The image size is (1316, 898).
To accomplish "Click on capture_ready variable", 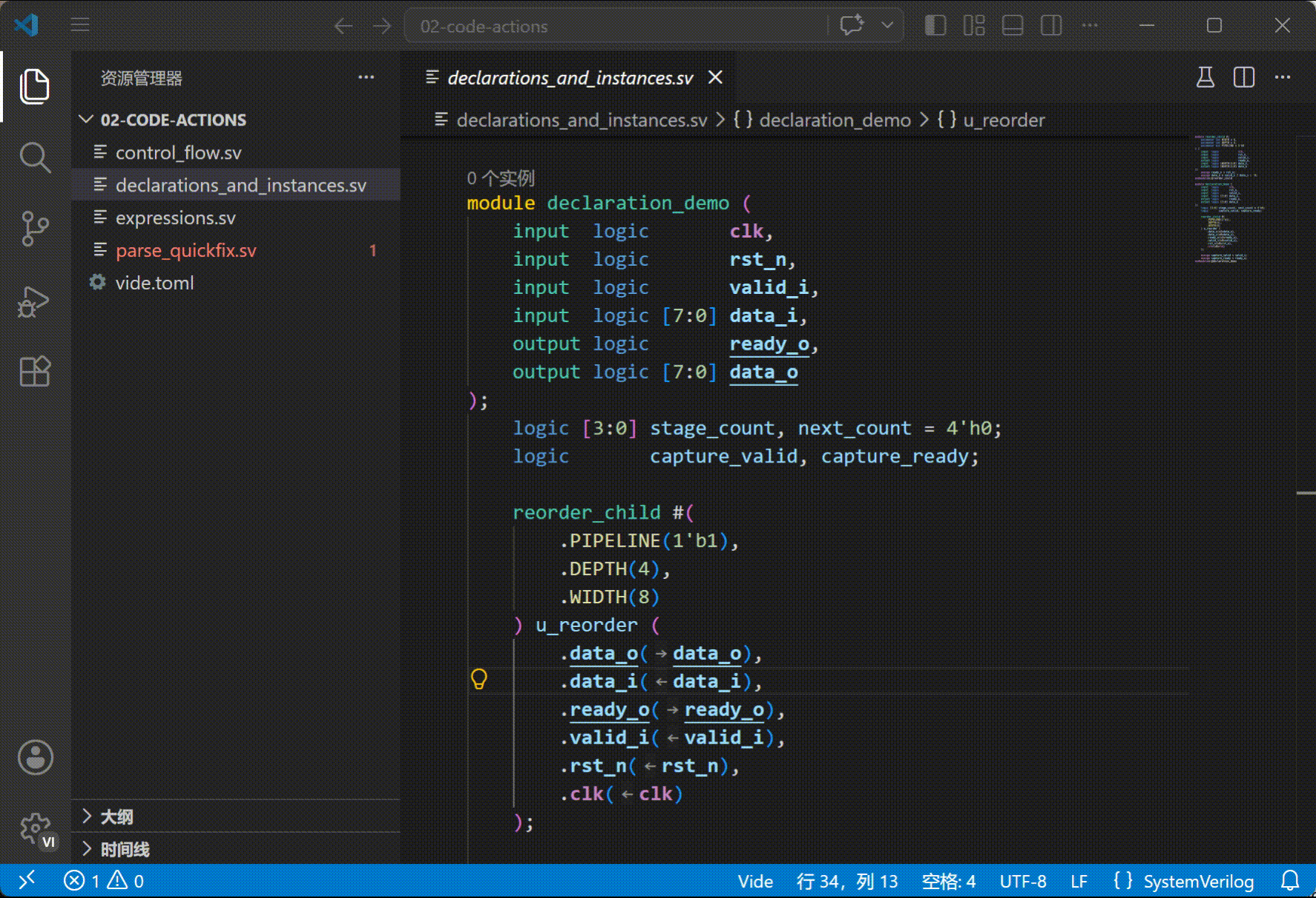I will tap(895, 456).
